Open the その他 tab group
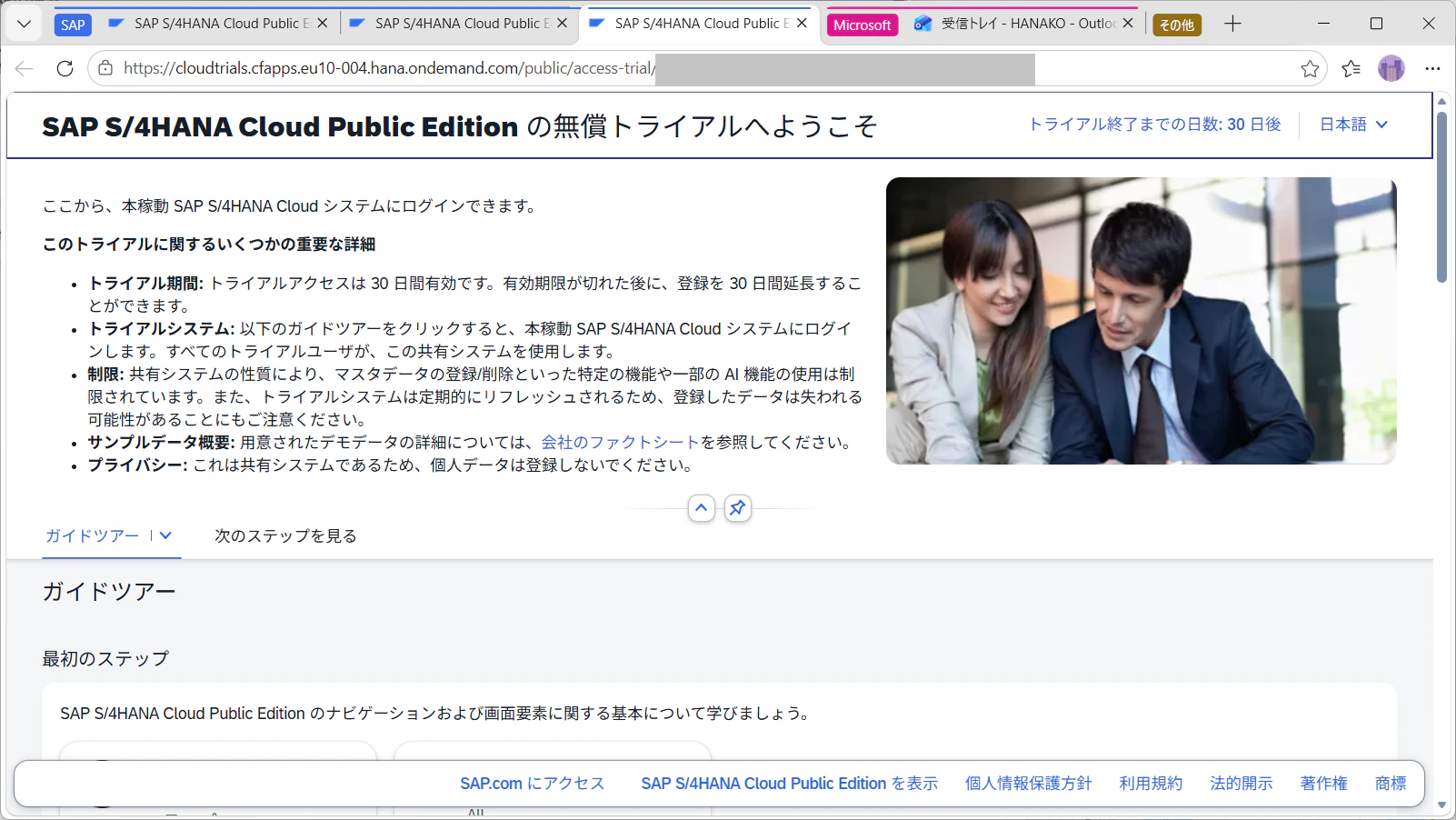Screen dimensions: 1456x820 click(x=1177, y=25)
